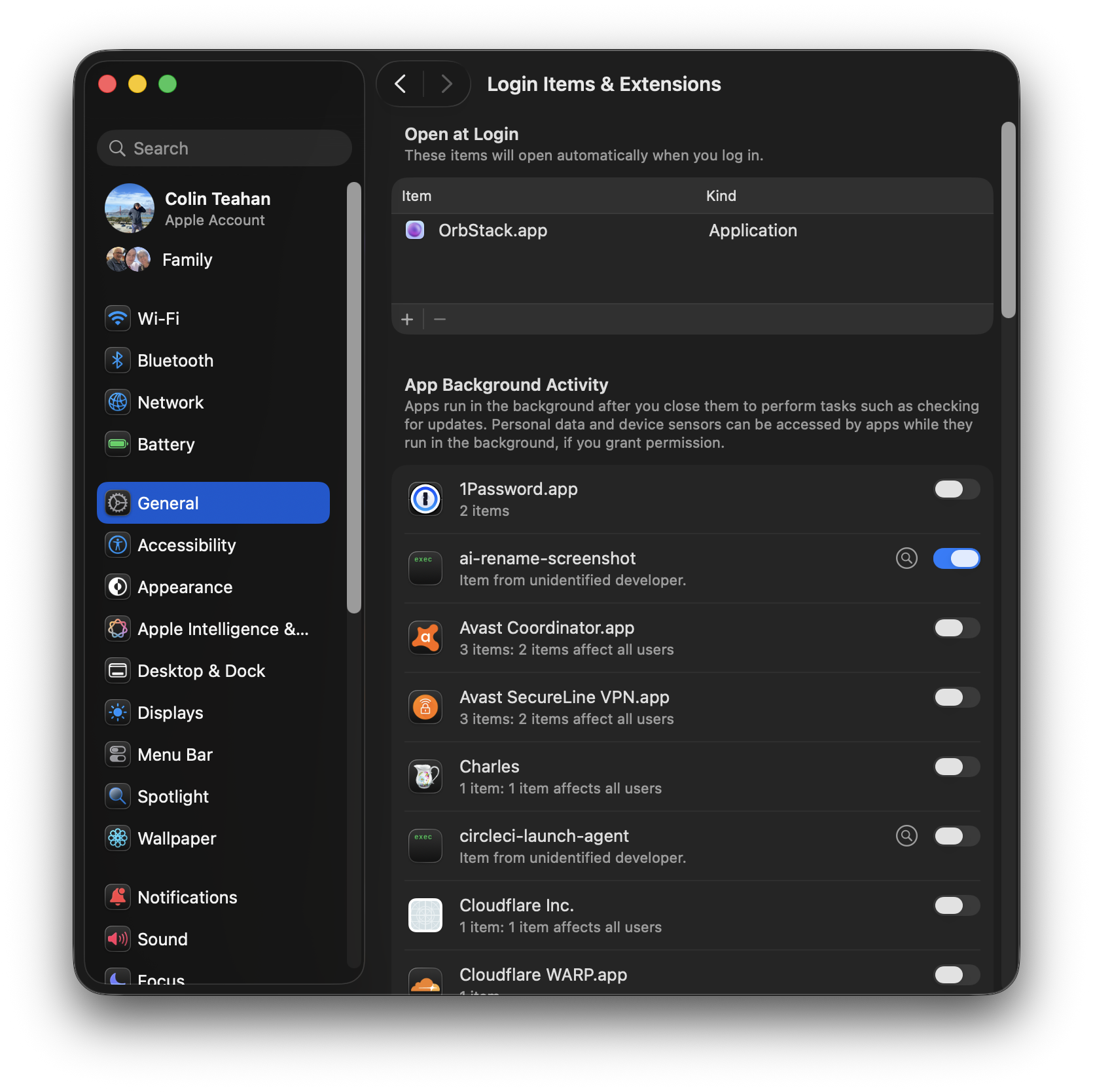Select the Spotlight magnifier icon
Screen dimensions: 1093x1092
pyautogui.click(x=118, y=796)
